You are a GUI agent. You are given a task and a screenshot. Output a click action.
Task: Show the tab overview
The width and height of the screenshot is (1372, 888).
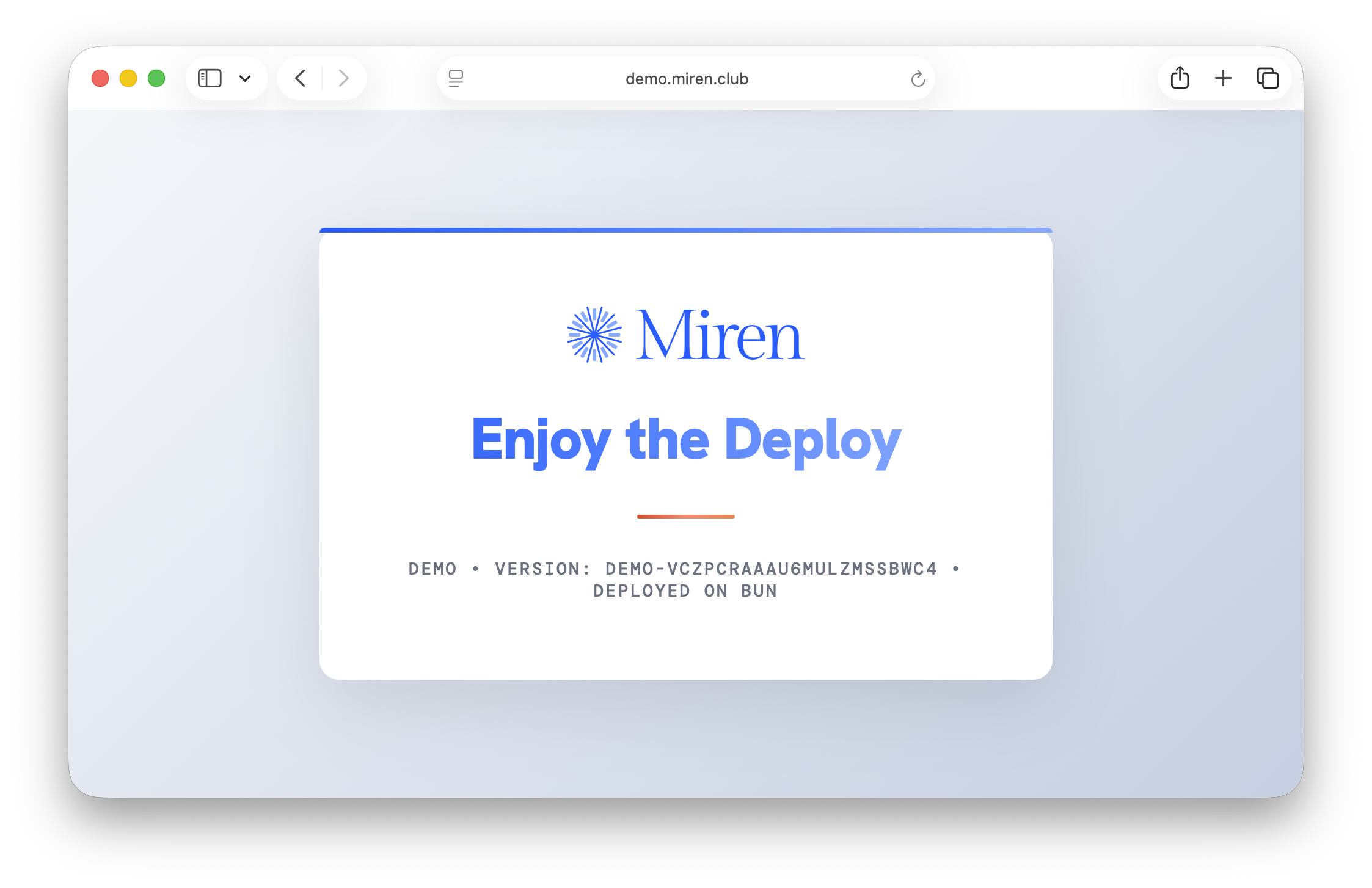tap(1268, 78)
